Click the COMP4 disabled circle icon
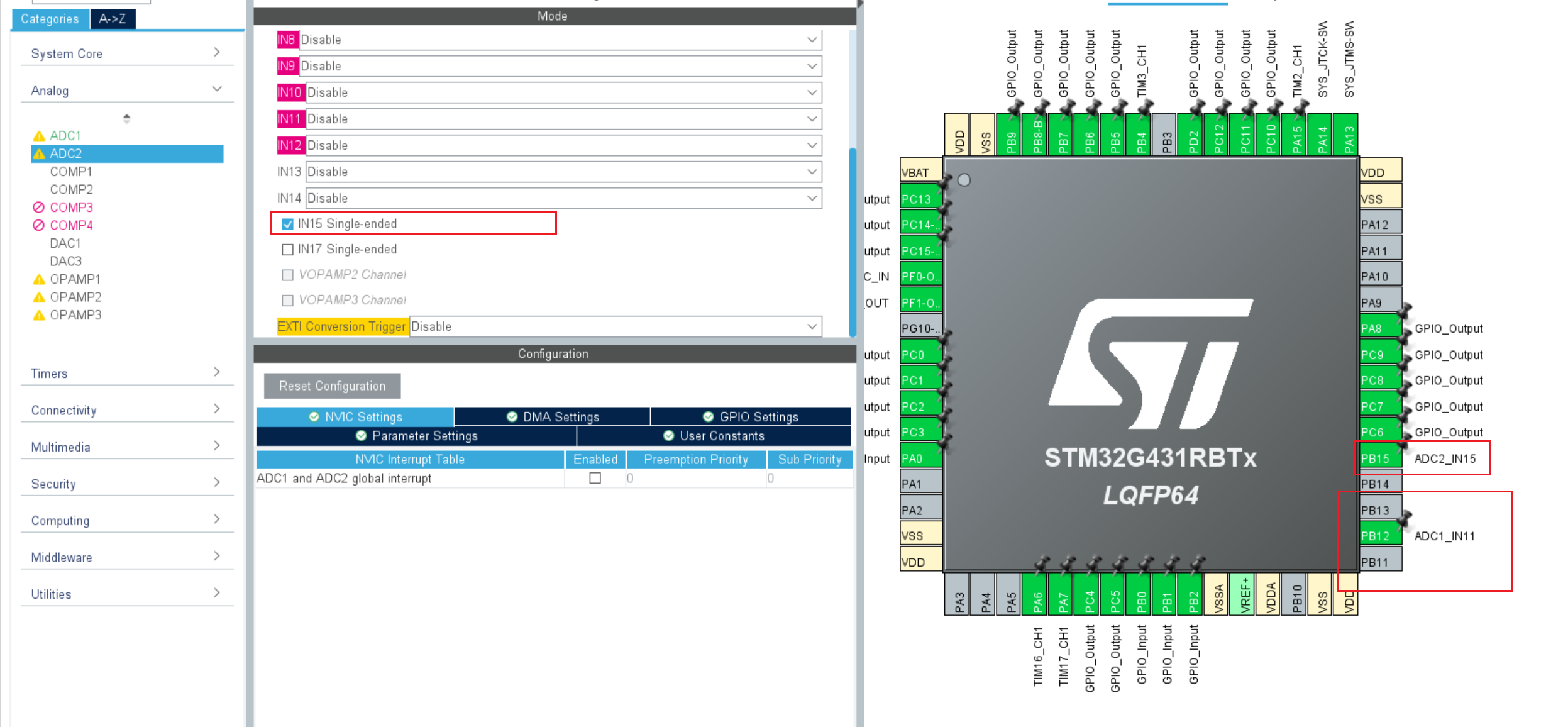 point(39,225)
